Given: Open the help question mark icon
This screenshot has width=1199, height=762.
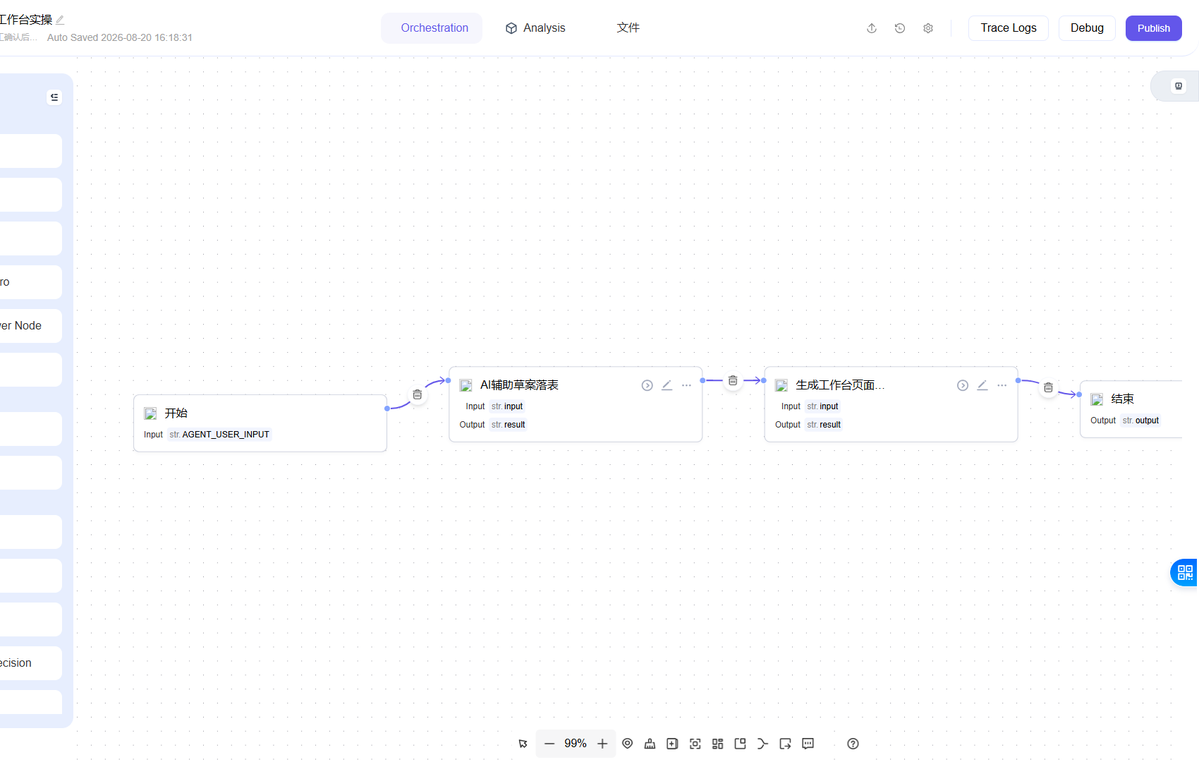Looking at the screenshot, I should pos(853,744).
